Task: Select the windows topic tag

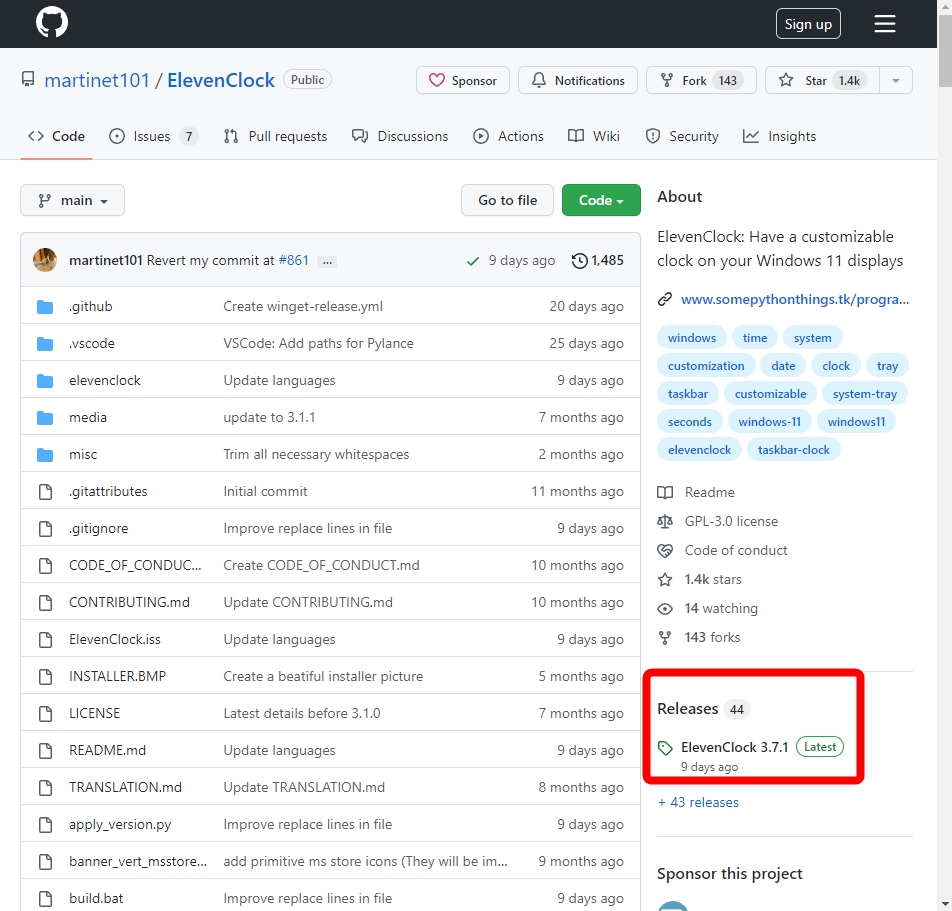Action: click(x=692, y=338)
